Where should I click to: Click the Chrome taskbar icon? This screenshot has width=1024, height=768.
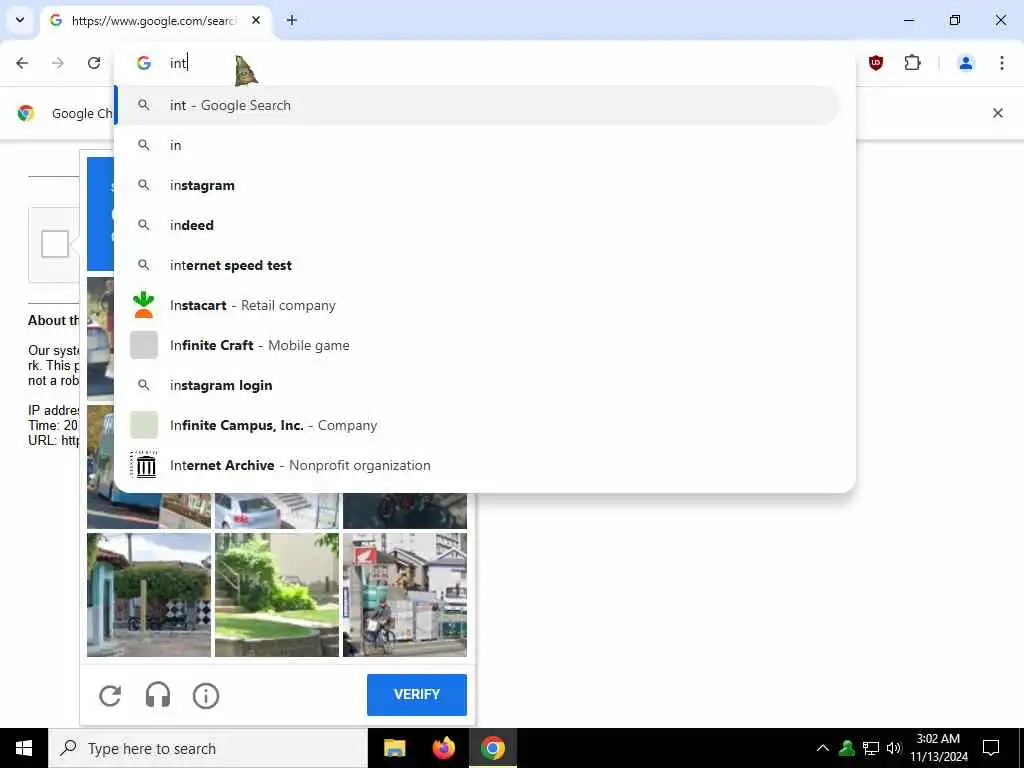pos(493,748)
